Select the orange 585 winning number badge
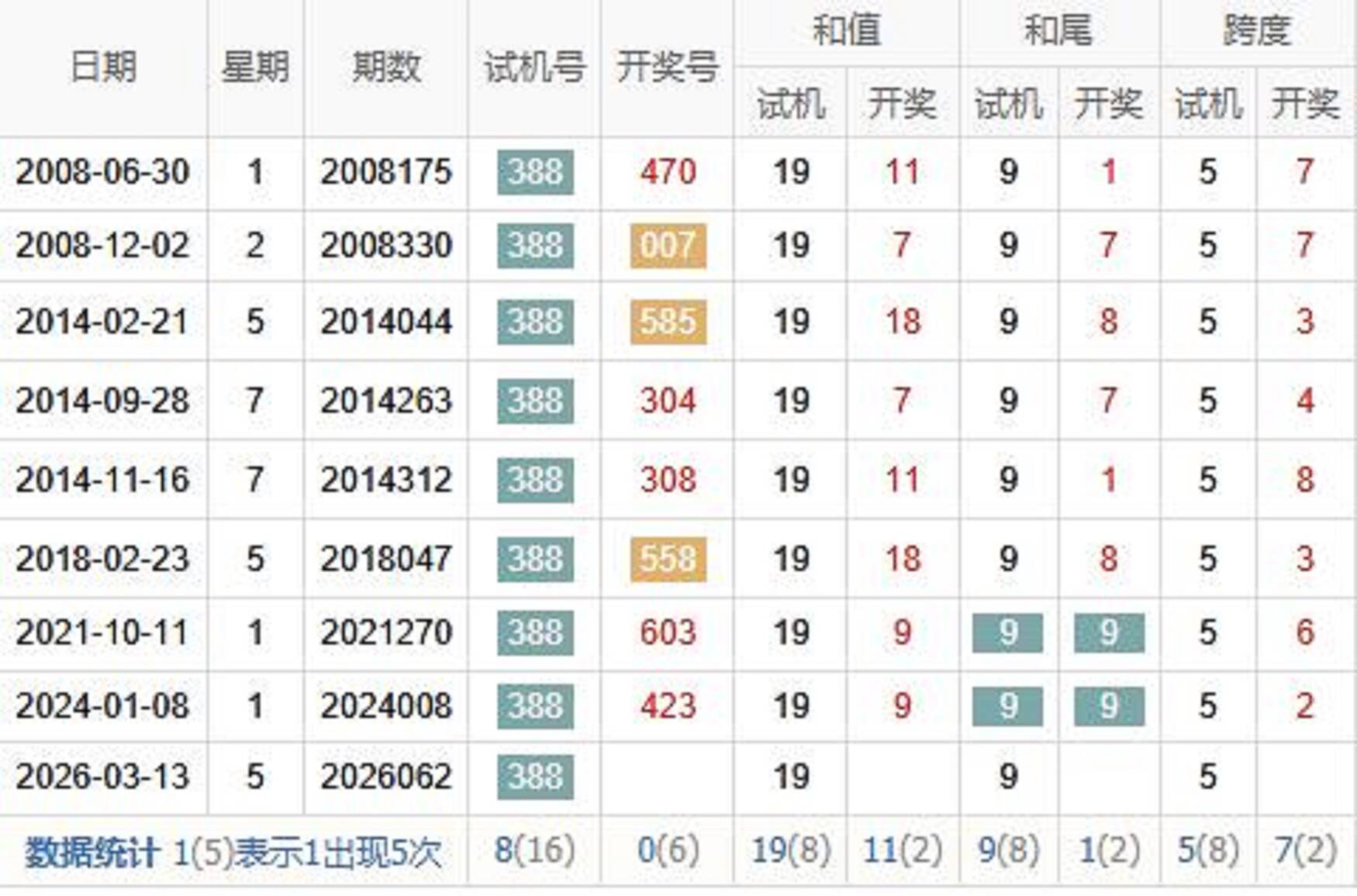Image resolution: width=1357 pixels, height=896 pixels. pos(668,322)
